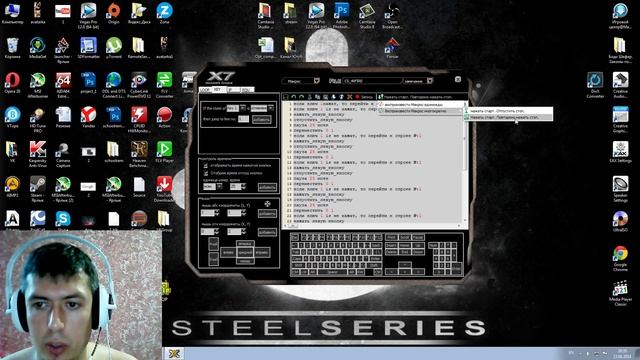Click добавить button in jump-to-line panel
This screenshot has width=640, height=360.
(x=261, y=119)
